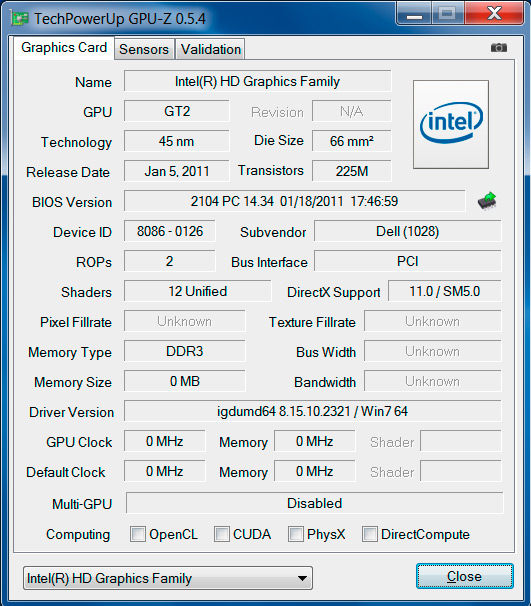Click the DirectX Support field 11.0 / SM5.0
Screen dimensions: 531x606
pyautogui.click(x=444, y=291)
